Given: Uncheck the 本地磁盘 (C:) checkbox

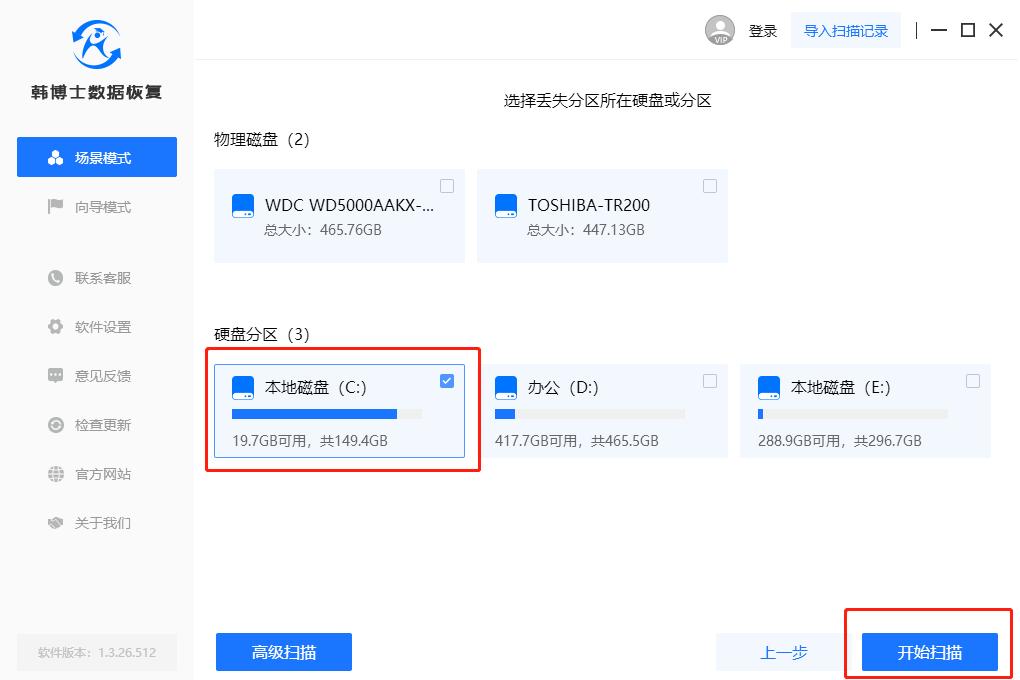Looking at the screenshot, I should coord(447,381).
